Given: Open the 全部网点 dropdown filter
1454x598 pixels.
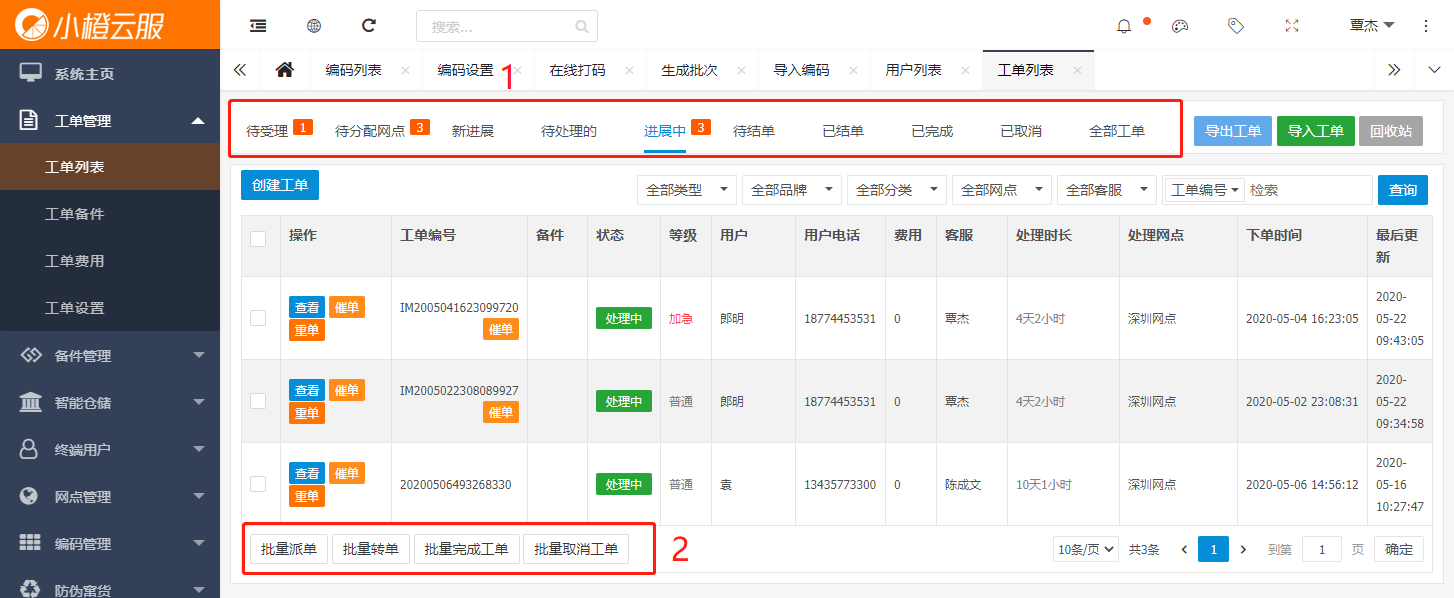Looking at the screenshot, I should 1002,190.
